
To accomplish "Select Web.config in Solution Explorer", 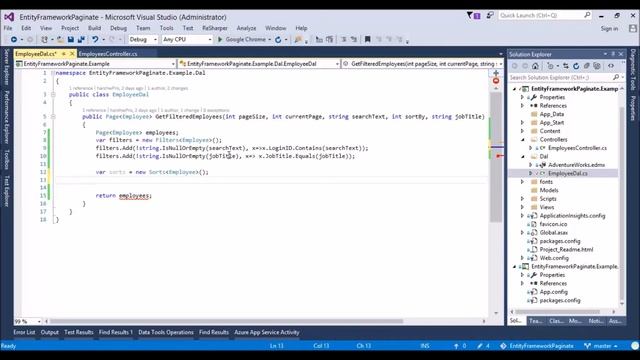I will (554, 258).
